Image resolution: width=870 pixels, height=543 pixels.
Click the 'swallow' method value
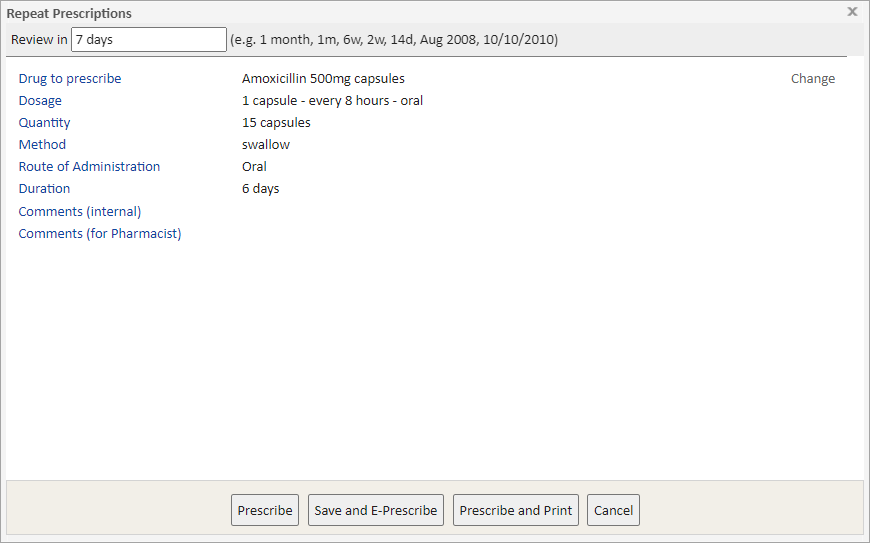coord(265,145)
